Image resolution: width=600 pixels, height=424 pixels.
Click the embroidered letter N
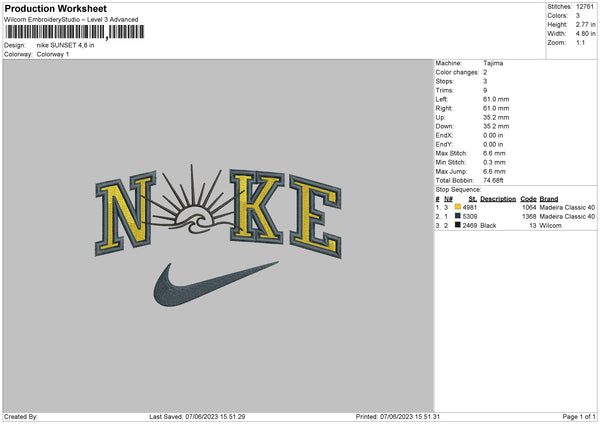pyautogui.click(x=126, y=213)
